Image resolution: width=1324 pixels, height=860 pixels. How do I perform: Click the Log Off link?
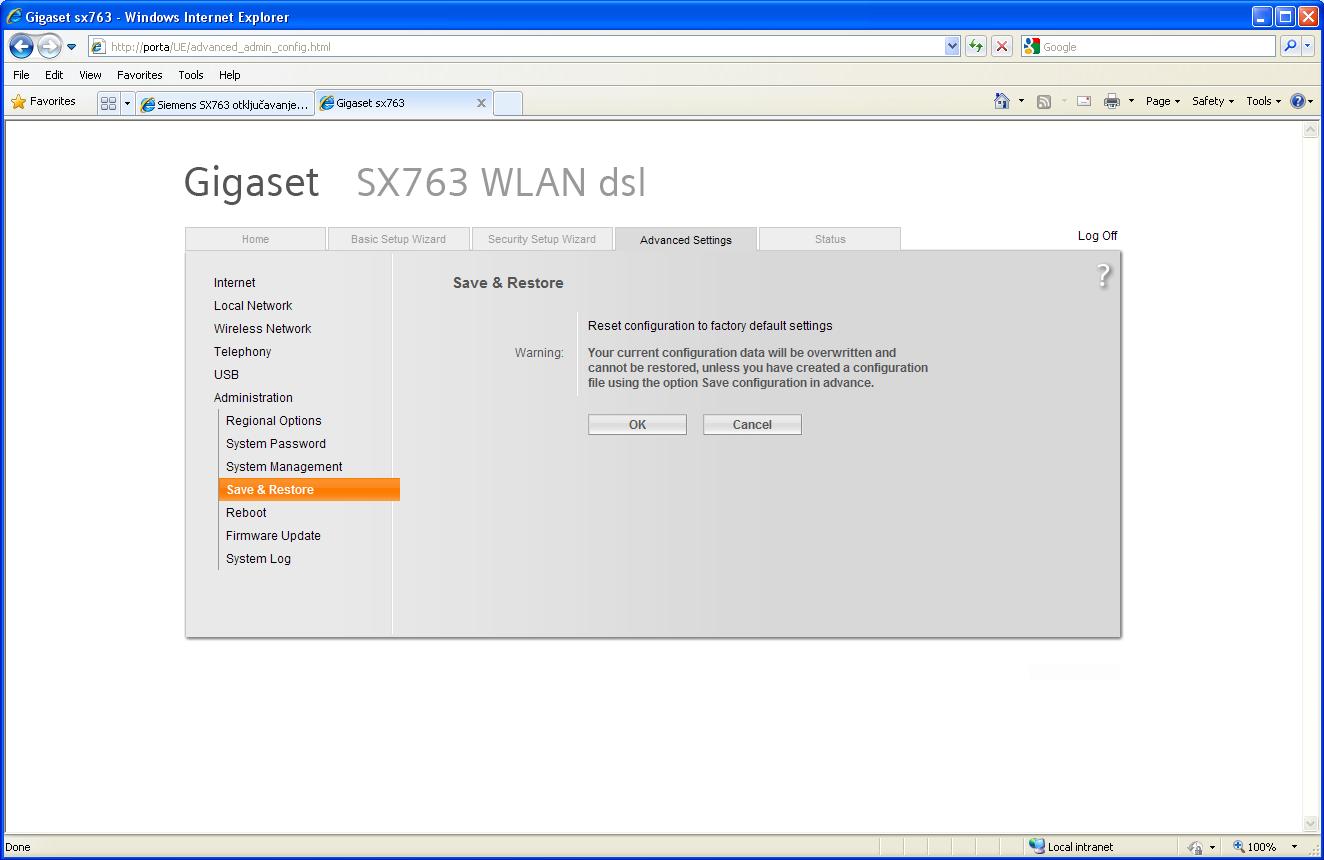click(x=1098, y=236)
